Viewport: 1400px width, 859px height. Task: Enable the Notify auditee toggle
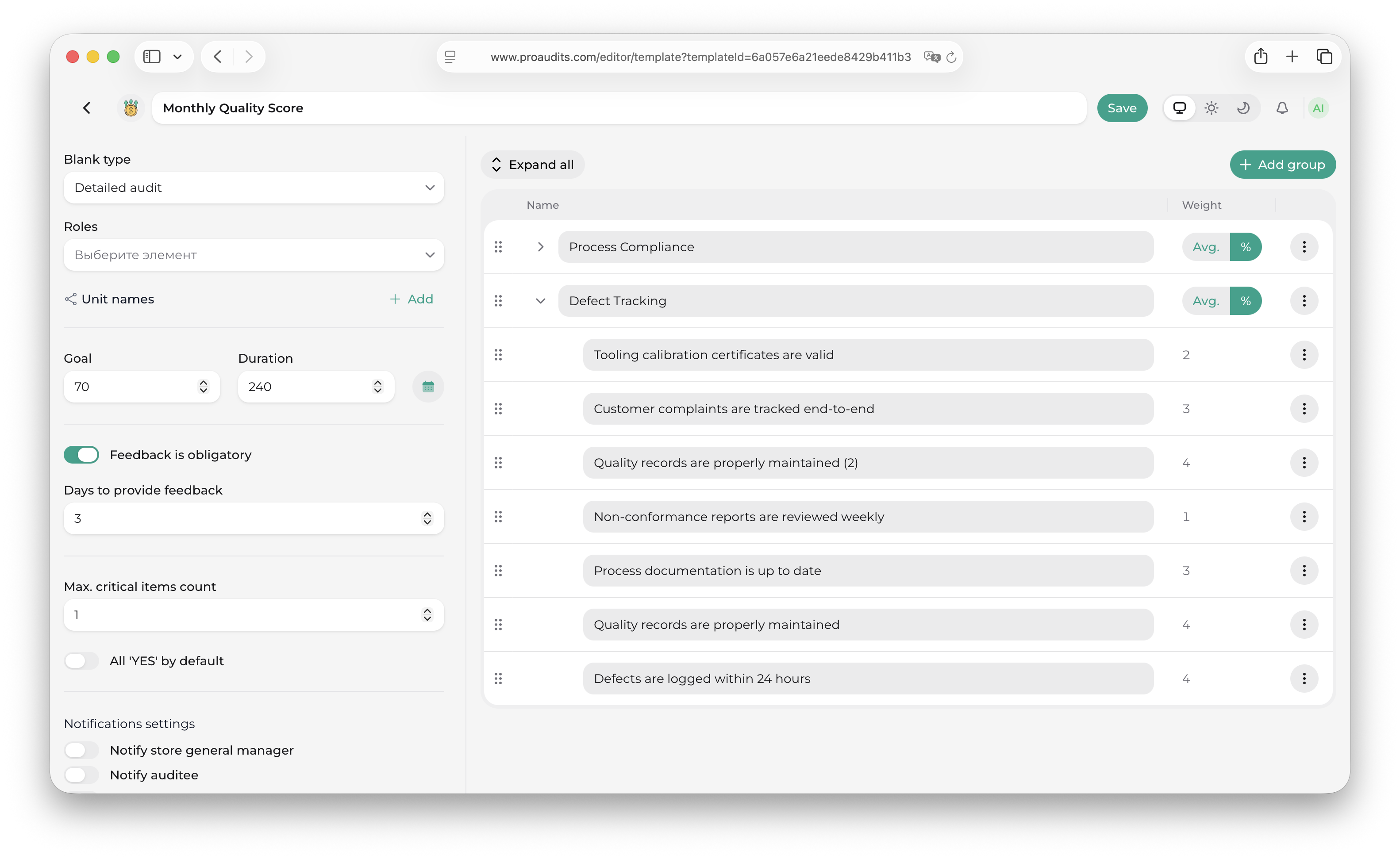point(81,775)
